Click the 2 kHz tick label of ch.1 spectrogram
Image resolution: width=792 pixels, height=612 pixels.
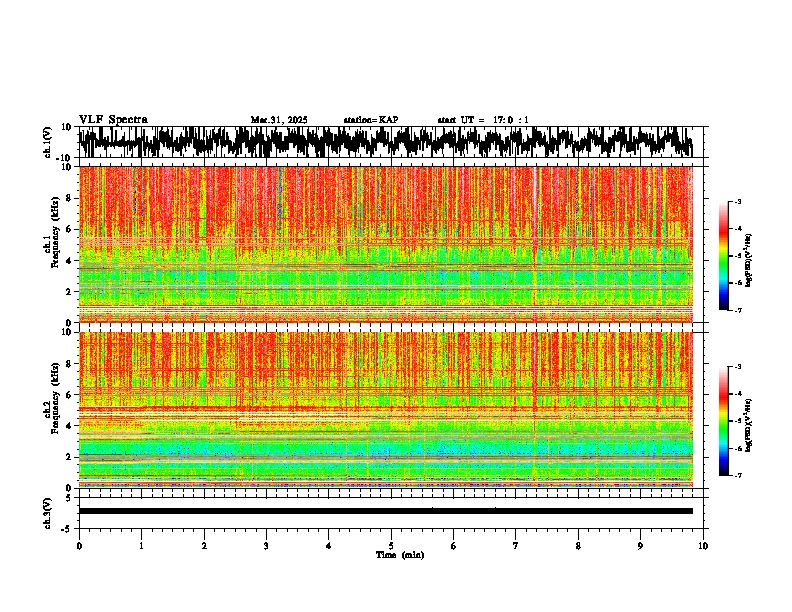[69, 292]
